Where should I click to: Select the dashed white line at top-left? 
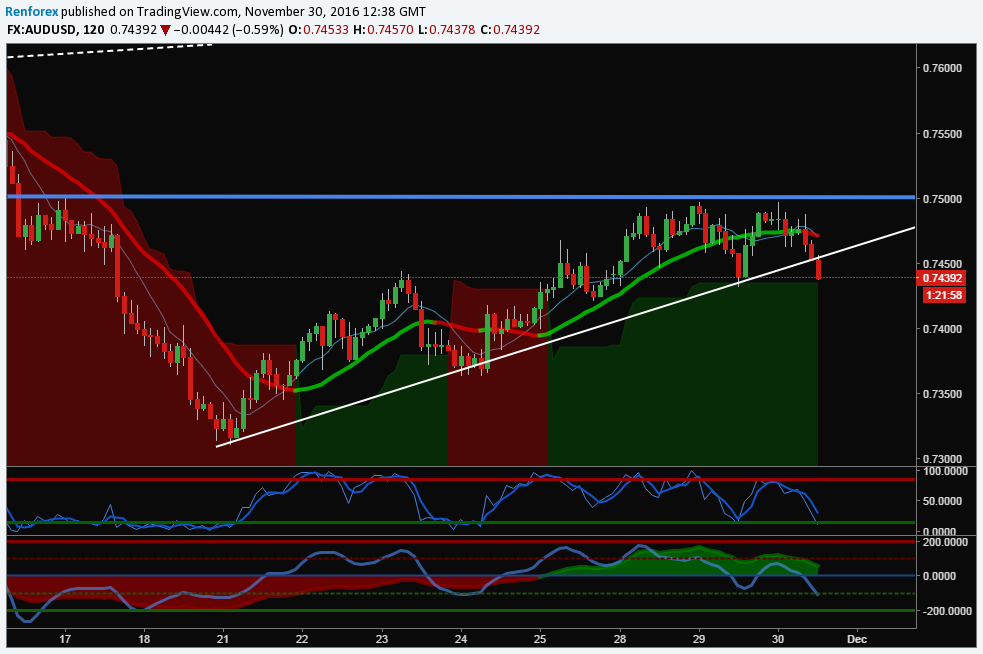[110, 51]
